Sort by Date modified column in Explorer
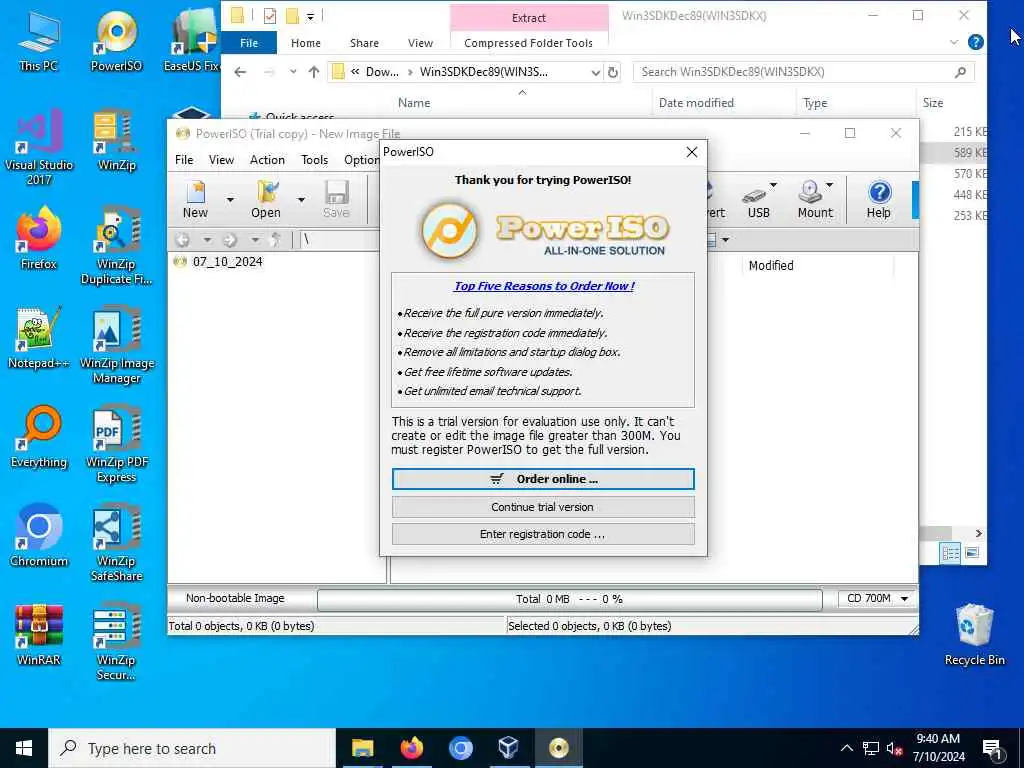 pyautogui.click(x=696, y=103)
